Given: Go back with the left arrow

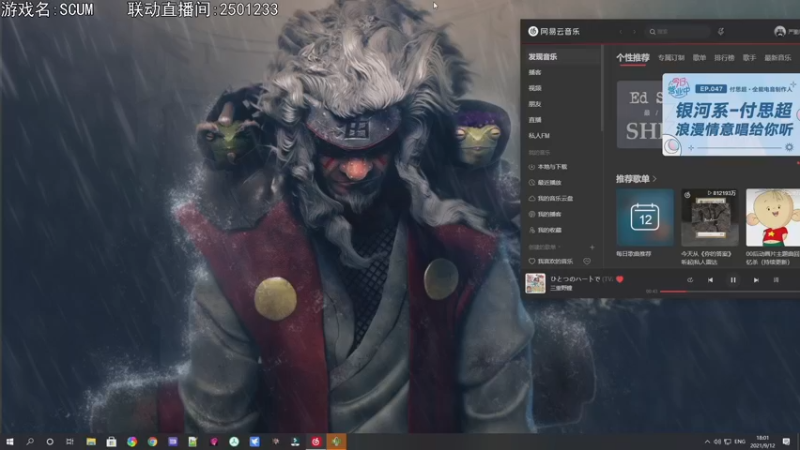Looking at the screenshot, I should [x=621, y=32].
